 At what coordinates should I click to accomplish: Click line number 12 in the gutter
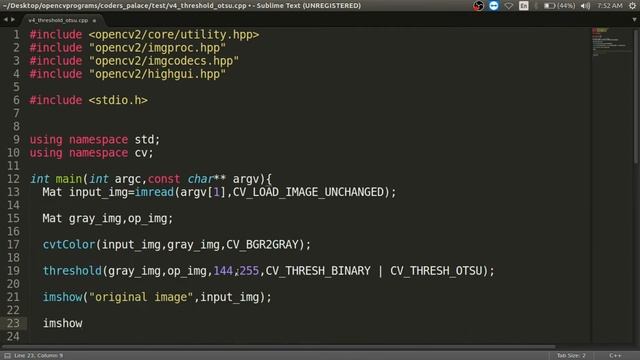[x=13, y=179]
